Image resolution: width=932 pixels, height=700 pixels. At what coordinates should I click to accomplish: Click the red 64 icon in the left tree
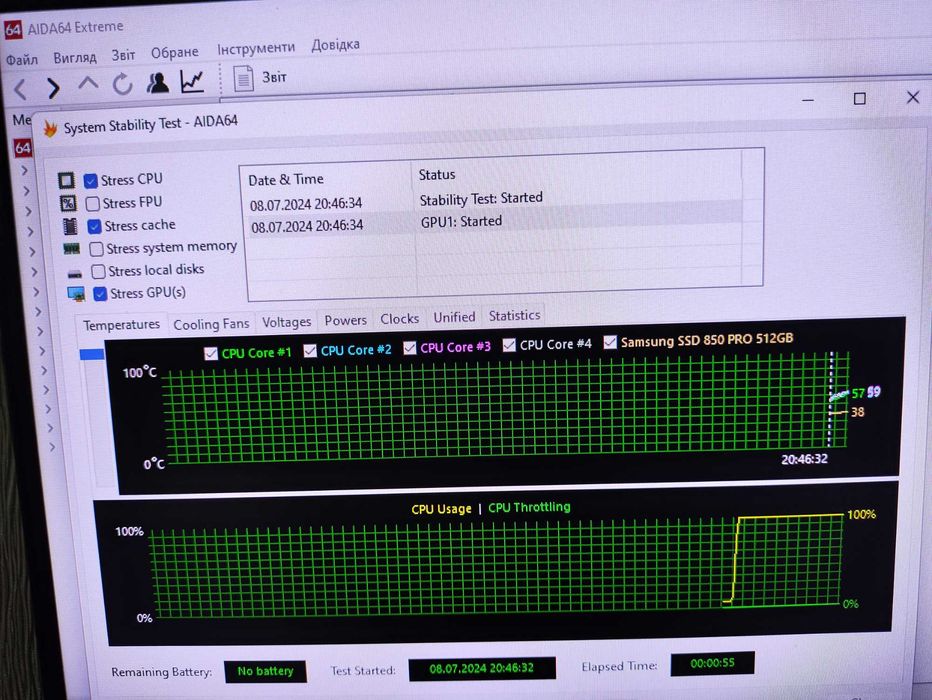point(23,147)
